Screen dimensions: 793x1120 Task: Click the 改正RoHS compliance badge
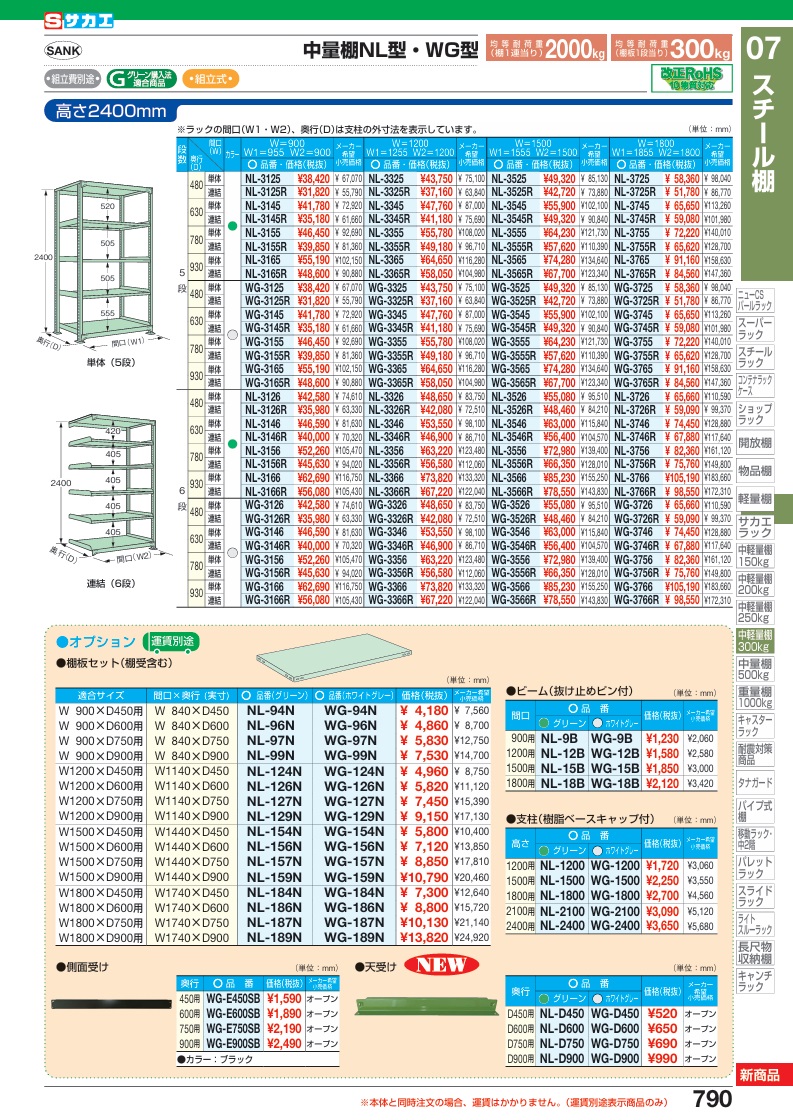click(692, 78)
